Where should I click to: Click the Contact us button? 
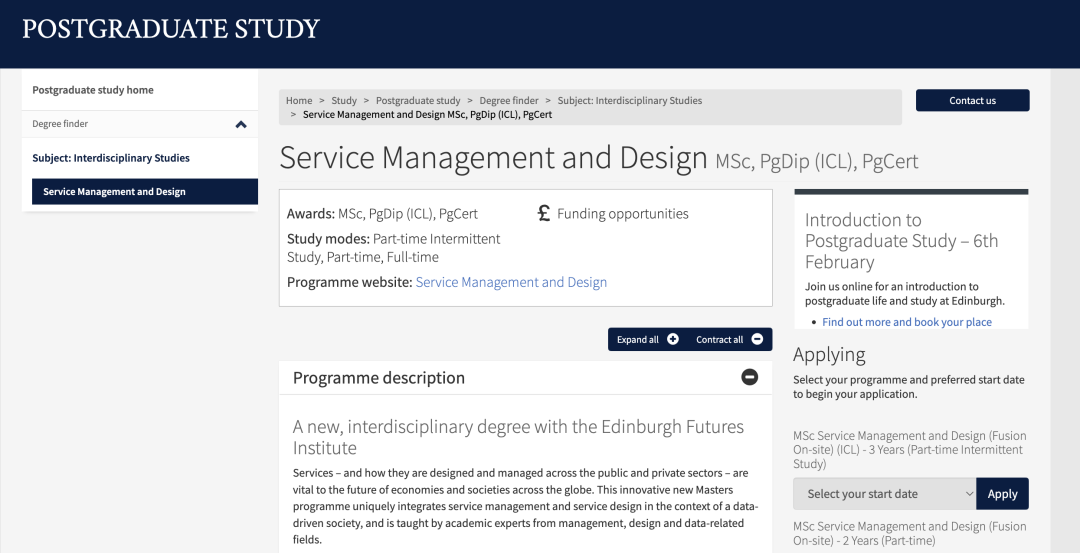pyautogui.click(x=972, y=100)
